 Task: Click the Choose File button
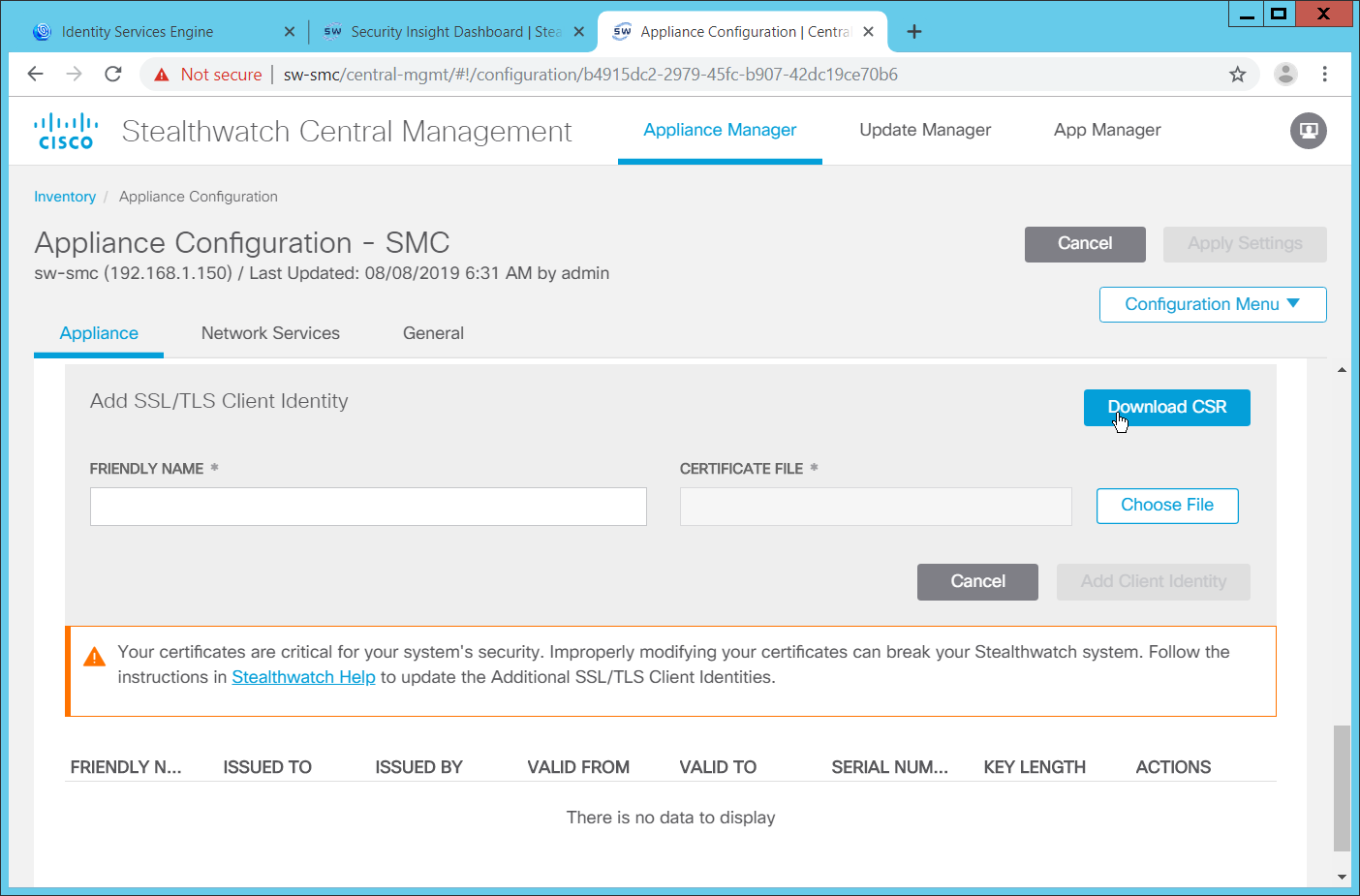click(x=1166, y=506)
